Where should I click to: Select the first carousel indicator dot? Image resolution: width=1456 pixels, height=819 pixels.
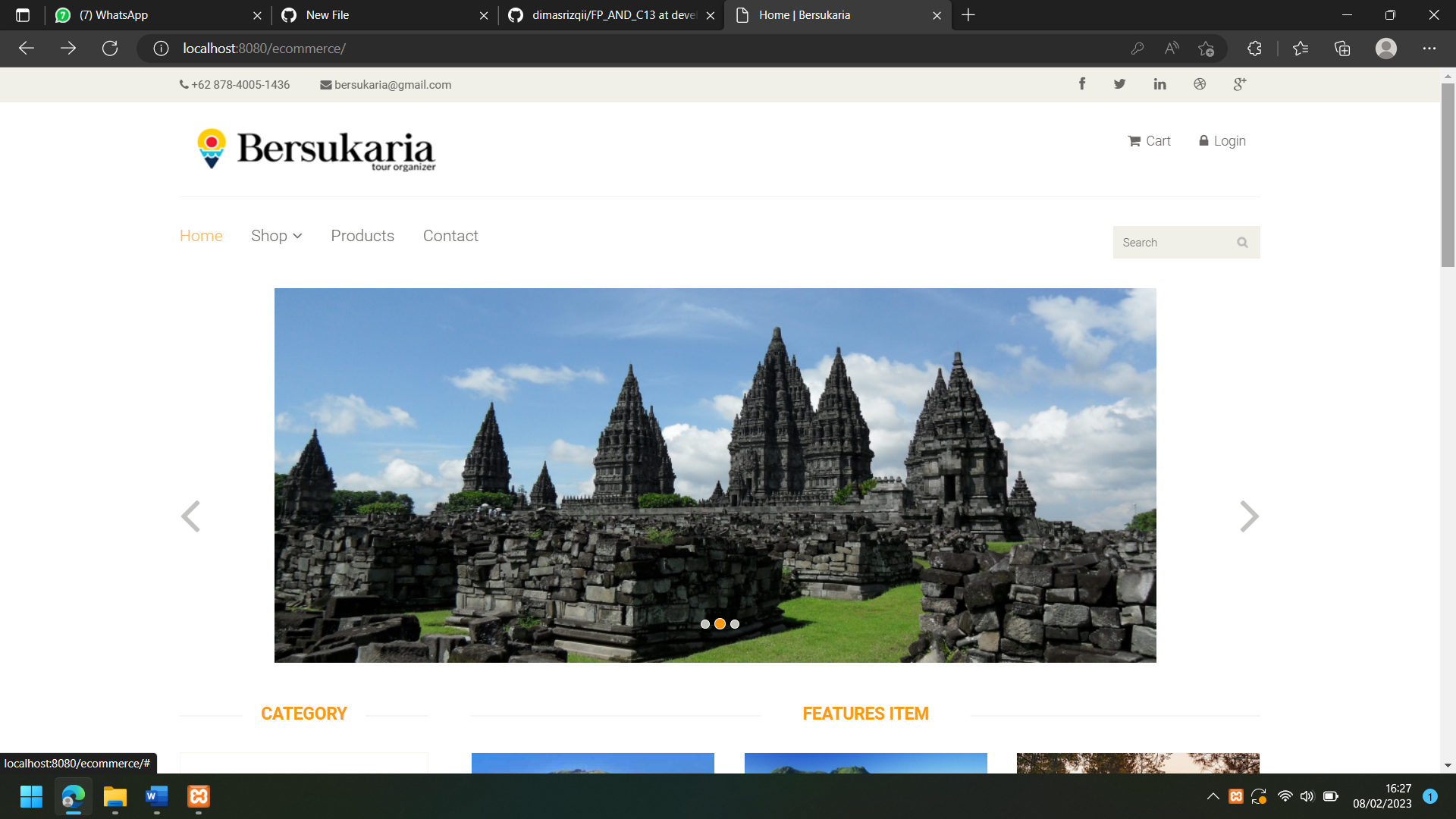(x=704, y=623)
